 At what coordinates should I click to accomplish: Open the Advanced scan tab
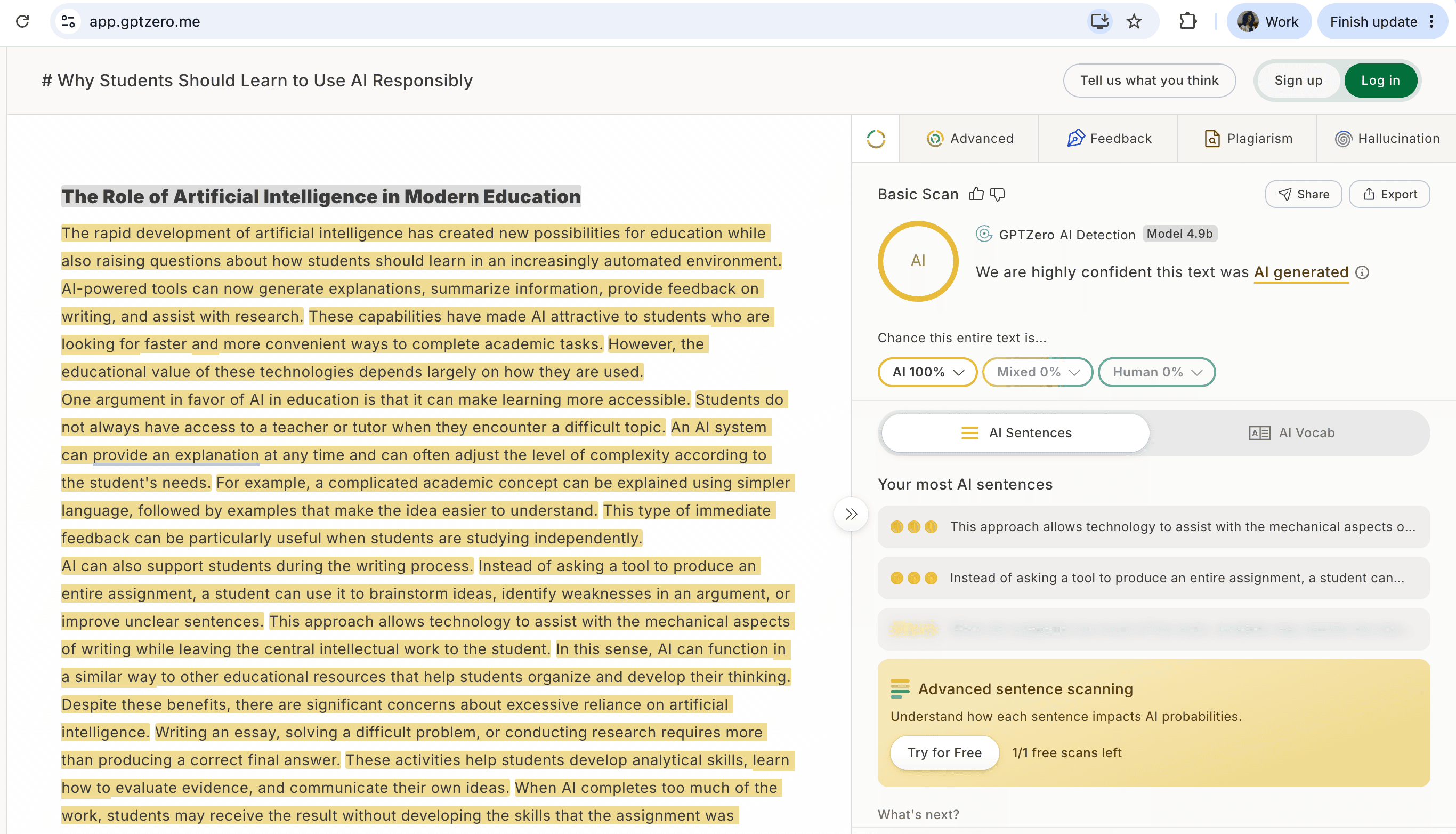coord(969,139)
